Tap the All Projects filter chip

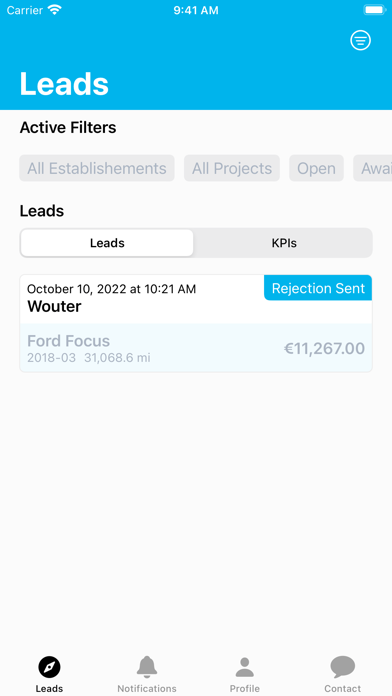point(232,168)
